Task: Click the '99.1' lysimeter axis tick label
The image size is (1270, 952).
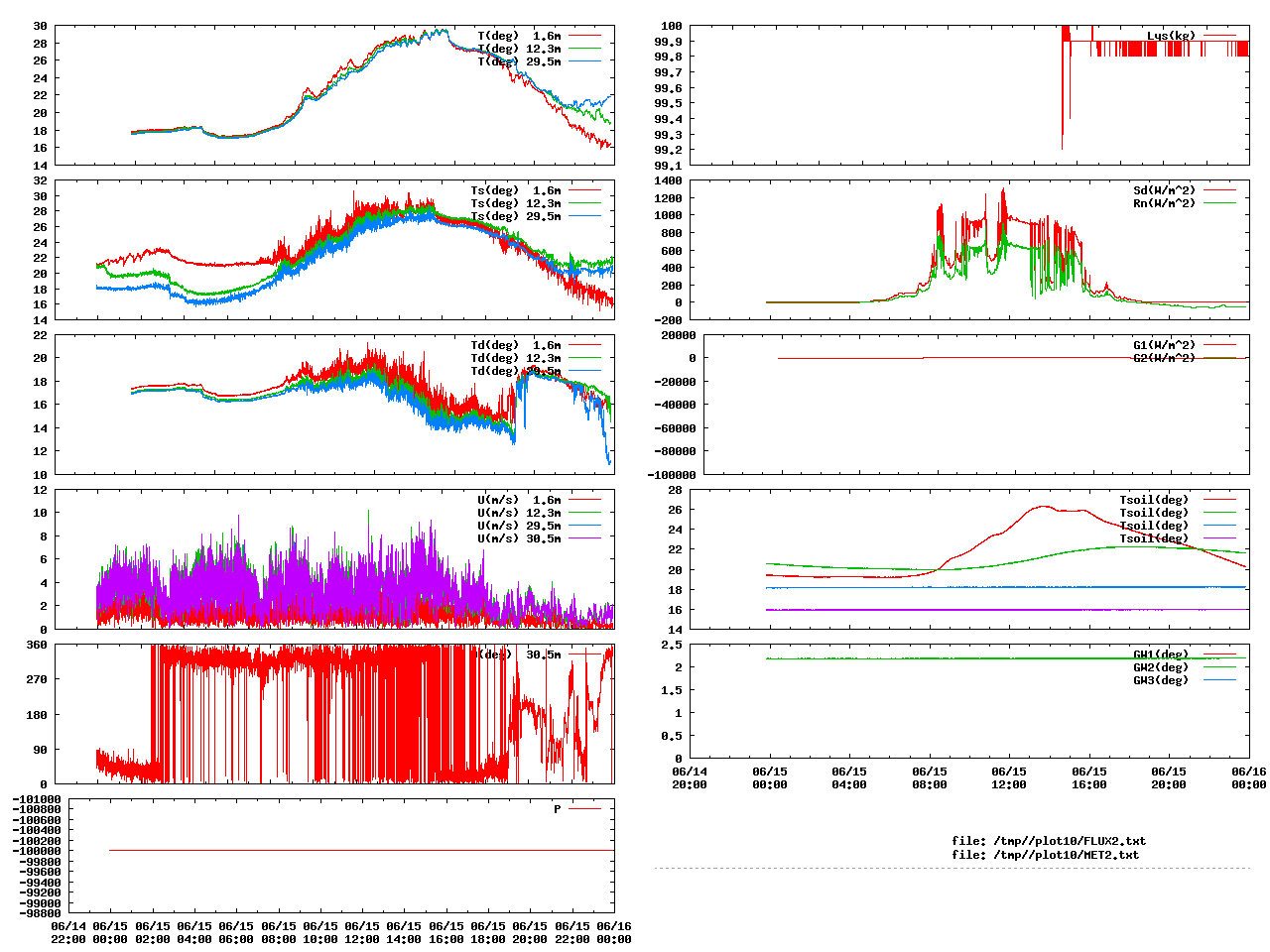Action: pyautogui.click(x=668, y=166)
